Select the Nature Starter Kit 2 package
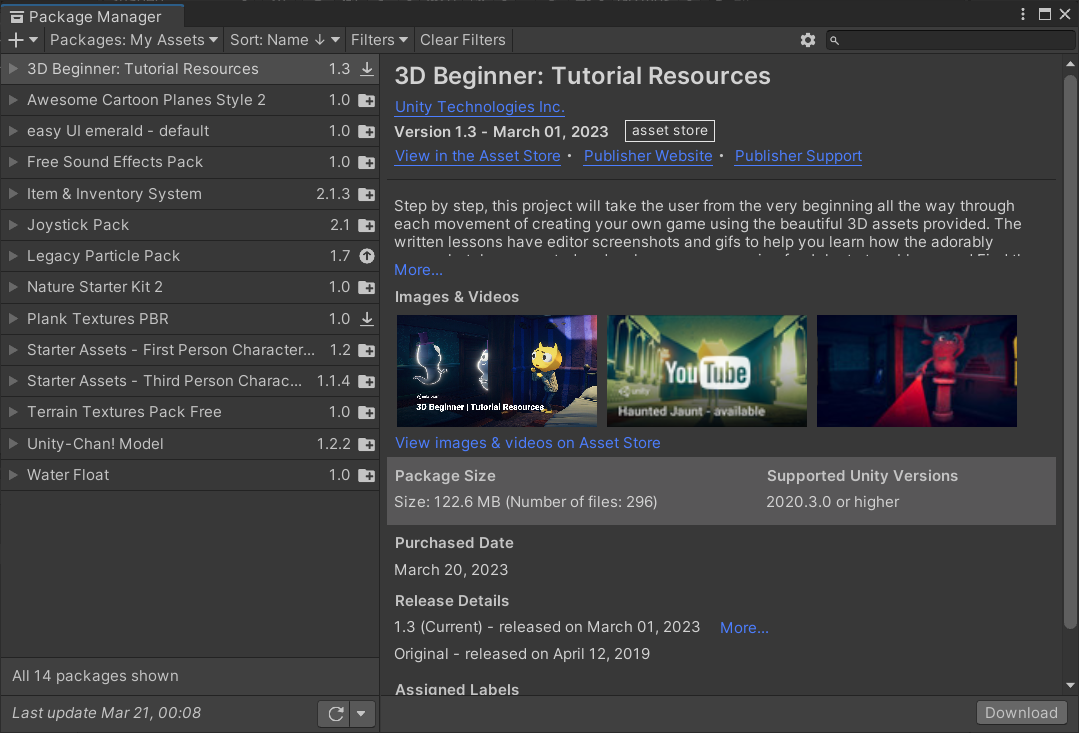 190,287
